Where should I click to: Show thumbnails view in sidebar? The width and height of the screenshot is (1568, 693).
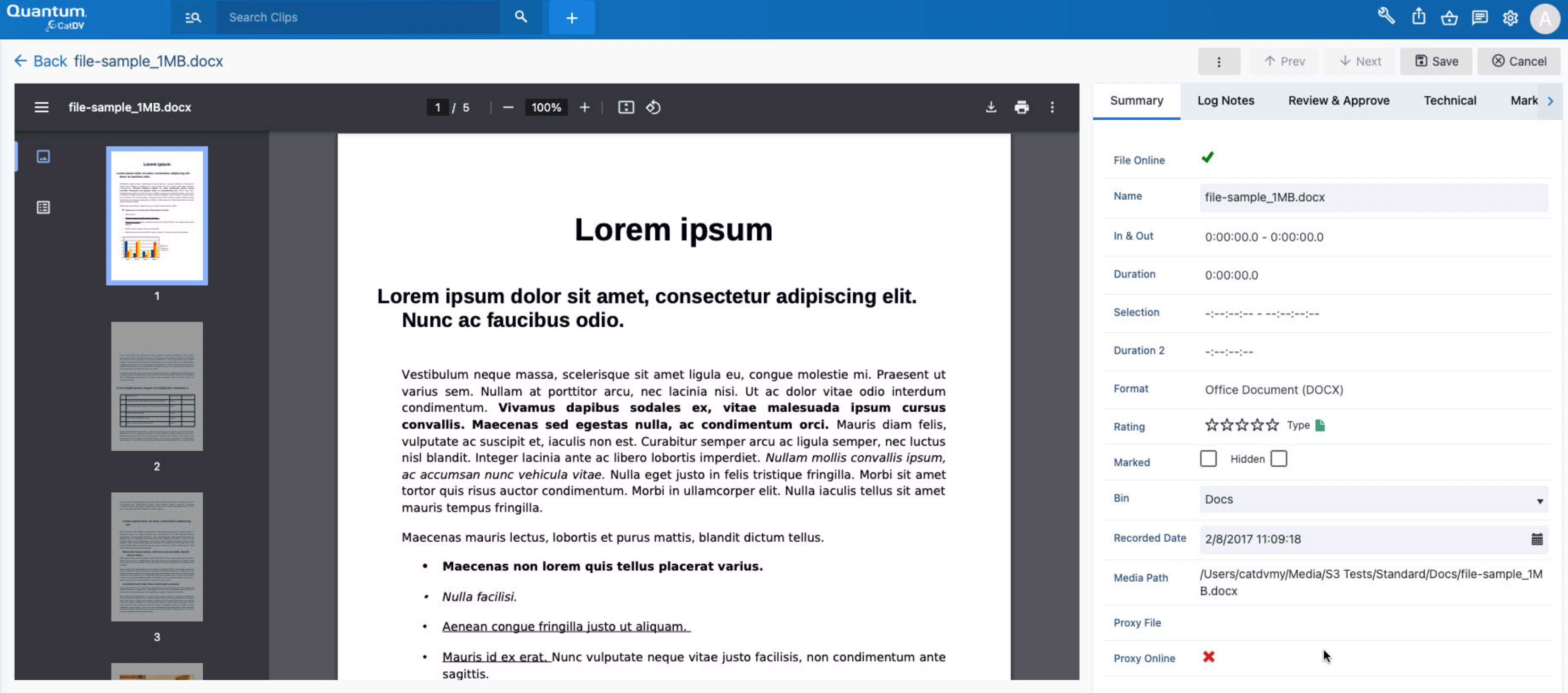(43, 157)
